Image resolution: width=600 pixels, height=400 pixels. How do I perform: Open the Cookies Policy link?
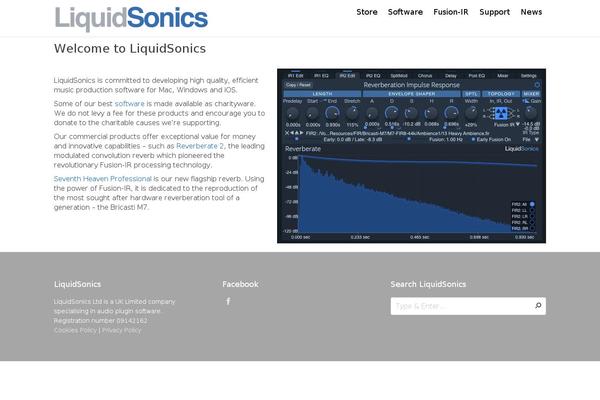75,330
